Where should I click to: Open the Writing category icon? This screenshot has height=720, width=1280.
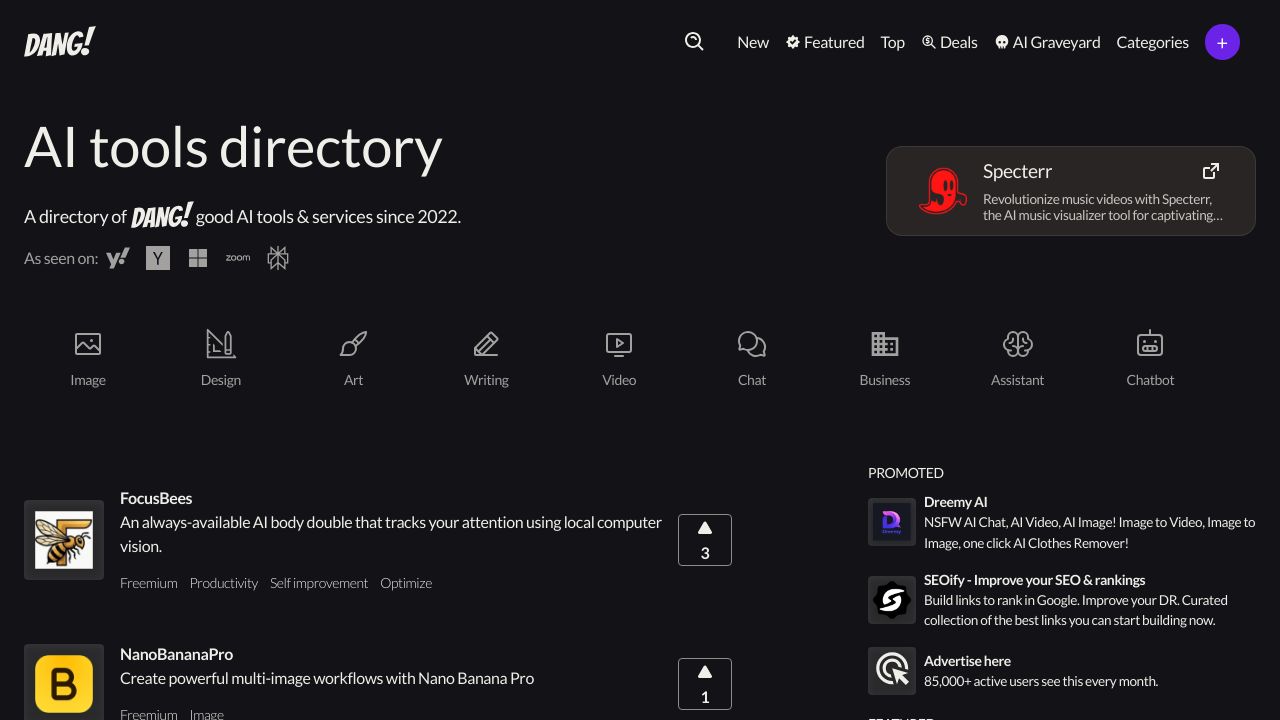[486, 344]
